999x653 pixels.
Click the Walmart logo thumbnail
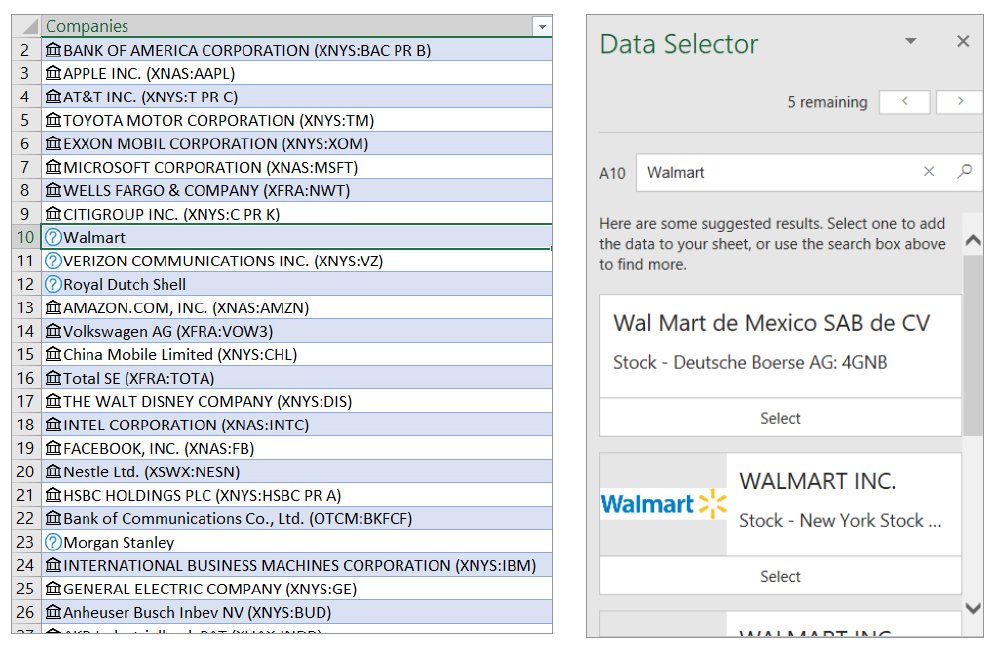663,504
